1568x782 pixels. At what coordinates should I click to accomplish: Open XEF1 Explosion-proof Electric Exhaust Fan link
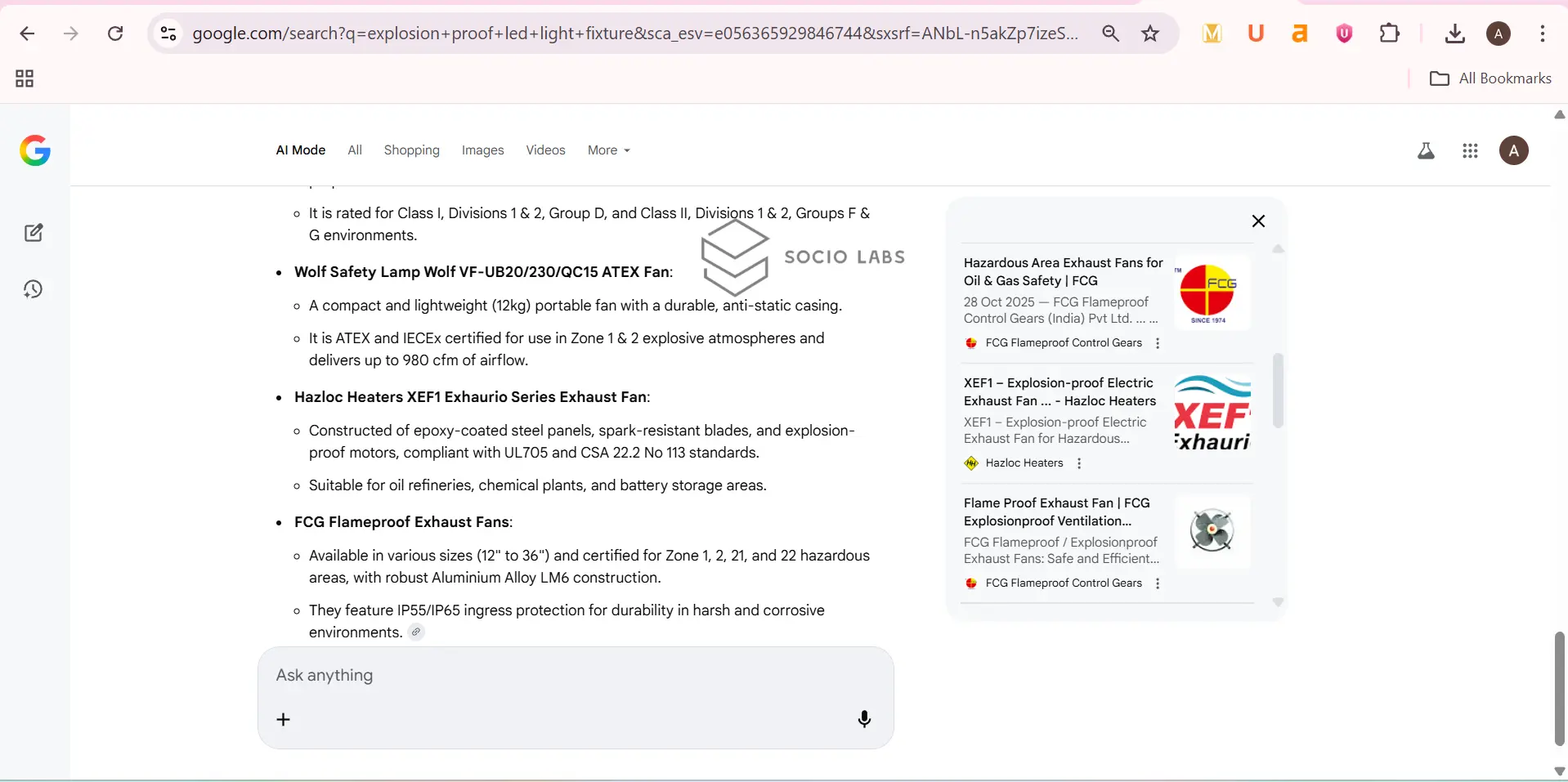(1060, 391)
